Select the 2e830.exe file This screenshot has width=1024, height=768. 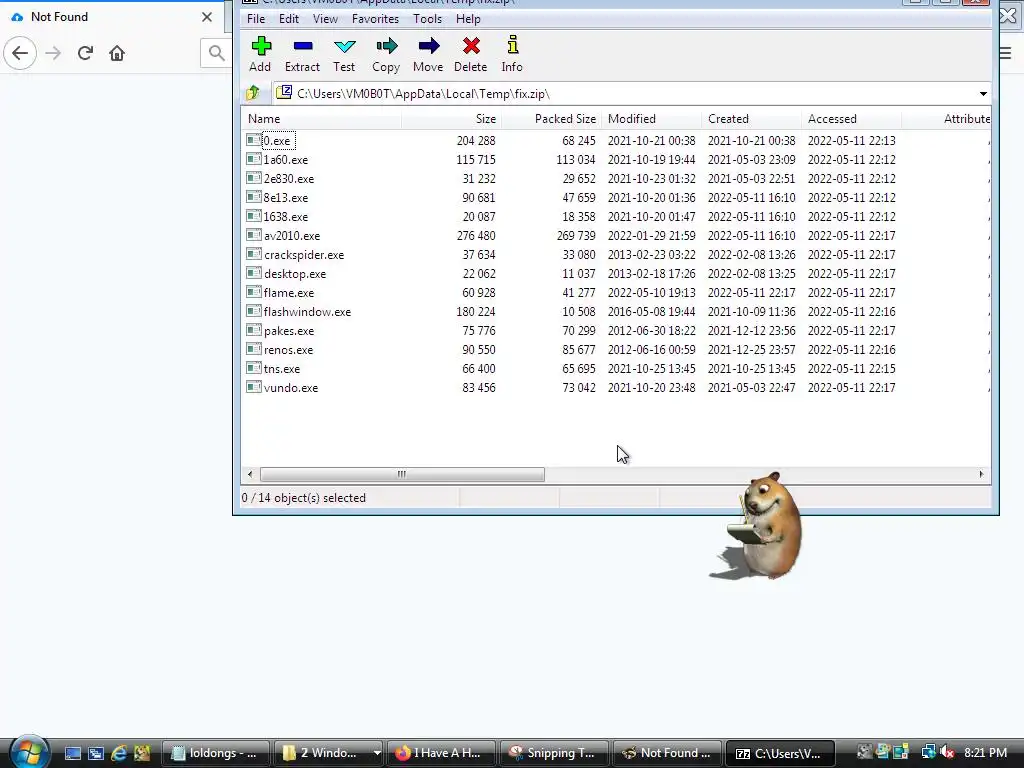click(289, 178)
